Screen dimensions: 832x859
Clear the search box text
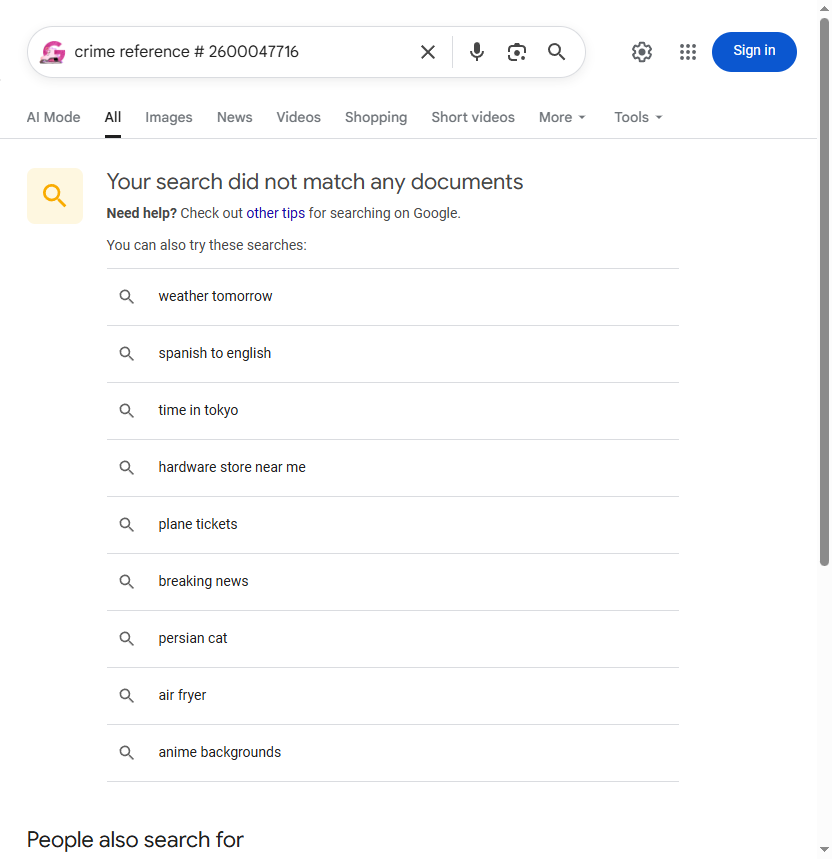pyautogui.click(x=428, y=52)
